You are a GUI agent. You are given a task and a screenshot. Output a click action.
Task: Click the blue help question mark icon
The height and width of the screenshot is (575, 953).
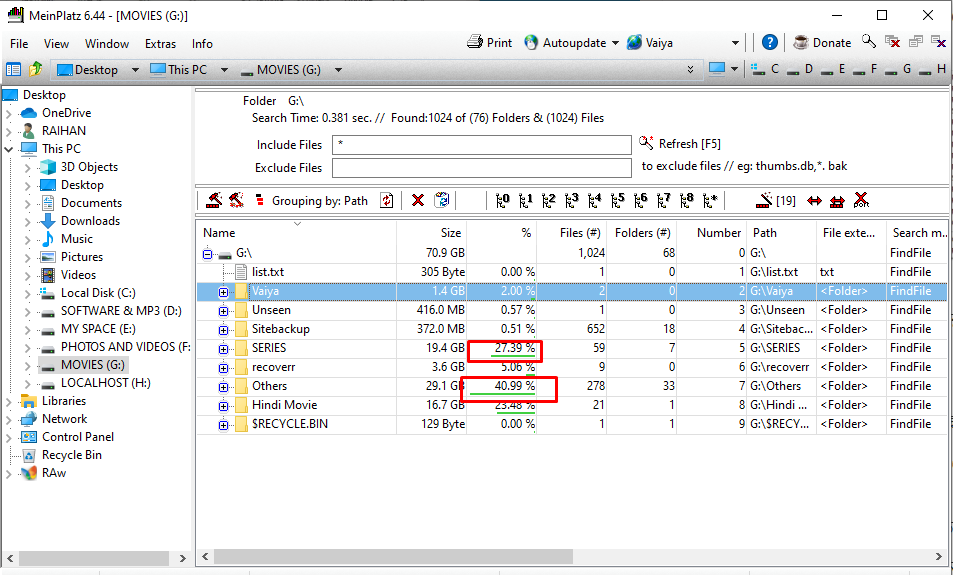click(x=769, y=42)
